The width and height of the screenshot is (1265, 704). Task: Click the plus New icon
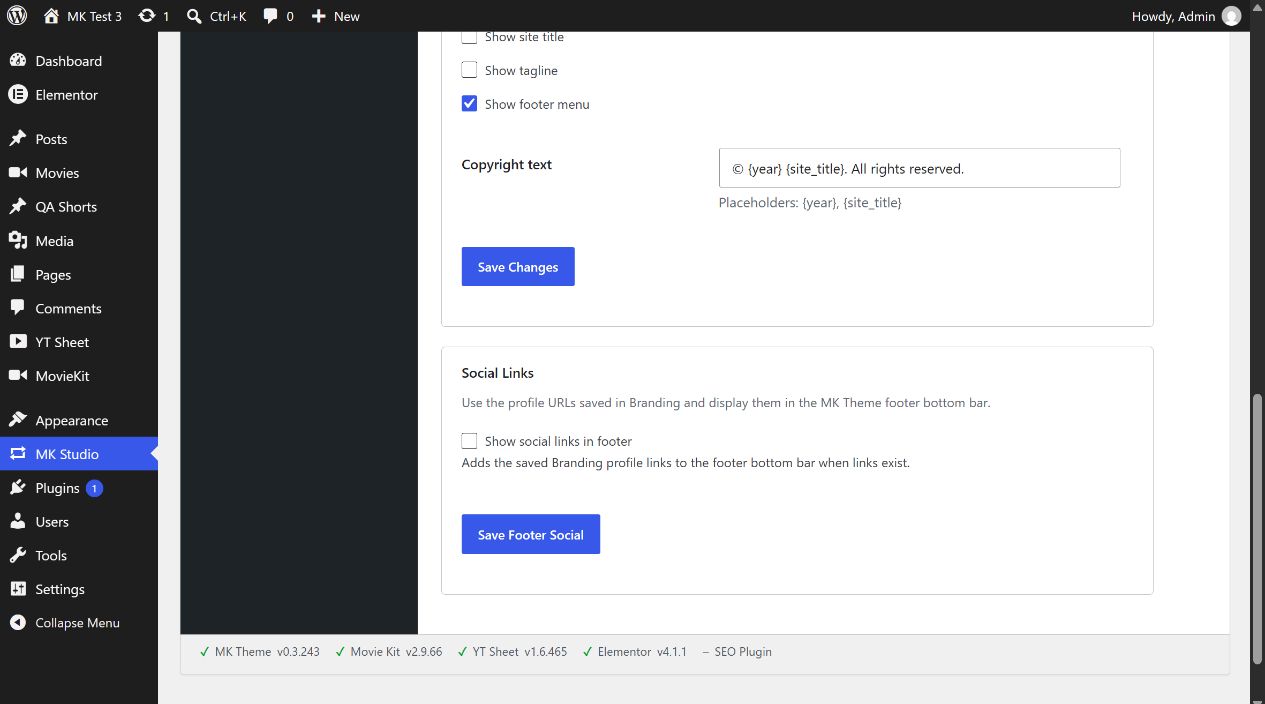319,16
